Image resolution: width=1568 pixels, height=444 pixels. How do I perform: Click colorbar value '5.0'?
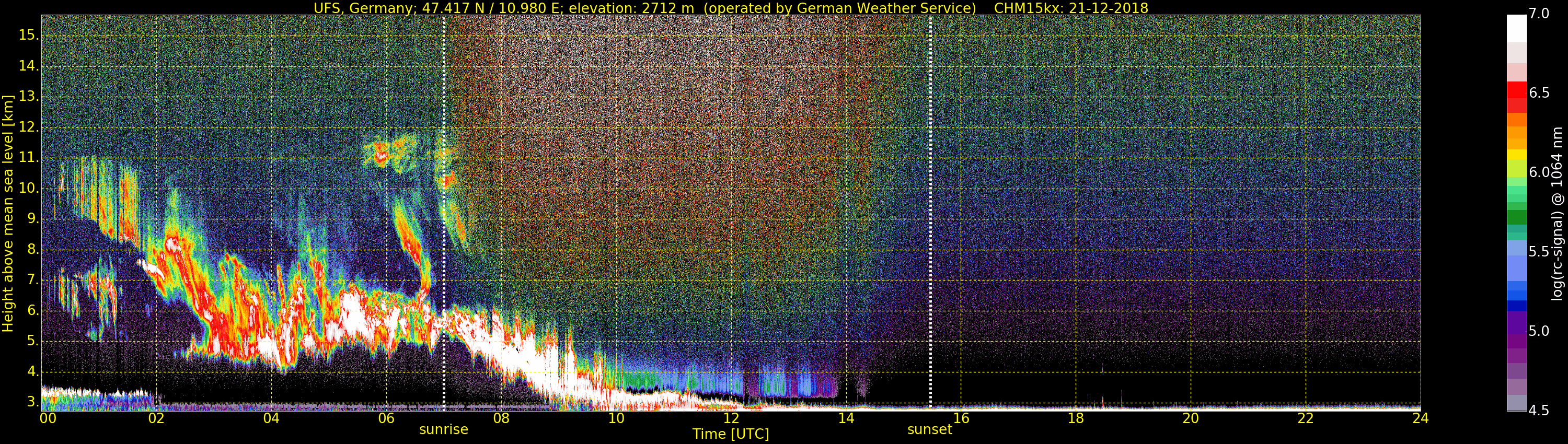pyautogui.click(x=1538, y=332)
